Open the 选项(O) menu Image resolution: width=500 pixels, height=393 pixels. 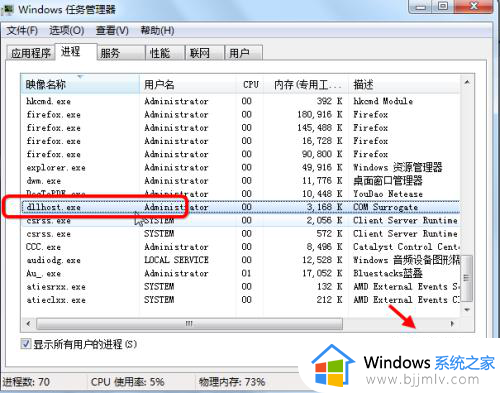pos(67,31)
